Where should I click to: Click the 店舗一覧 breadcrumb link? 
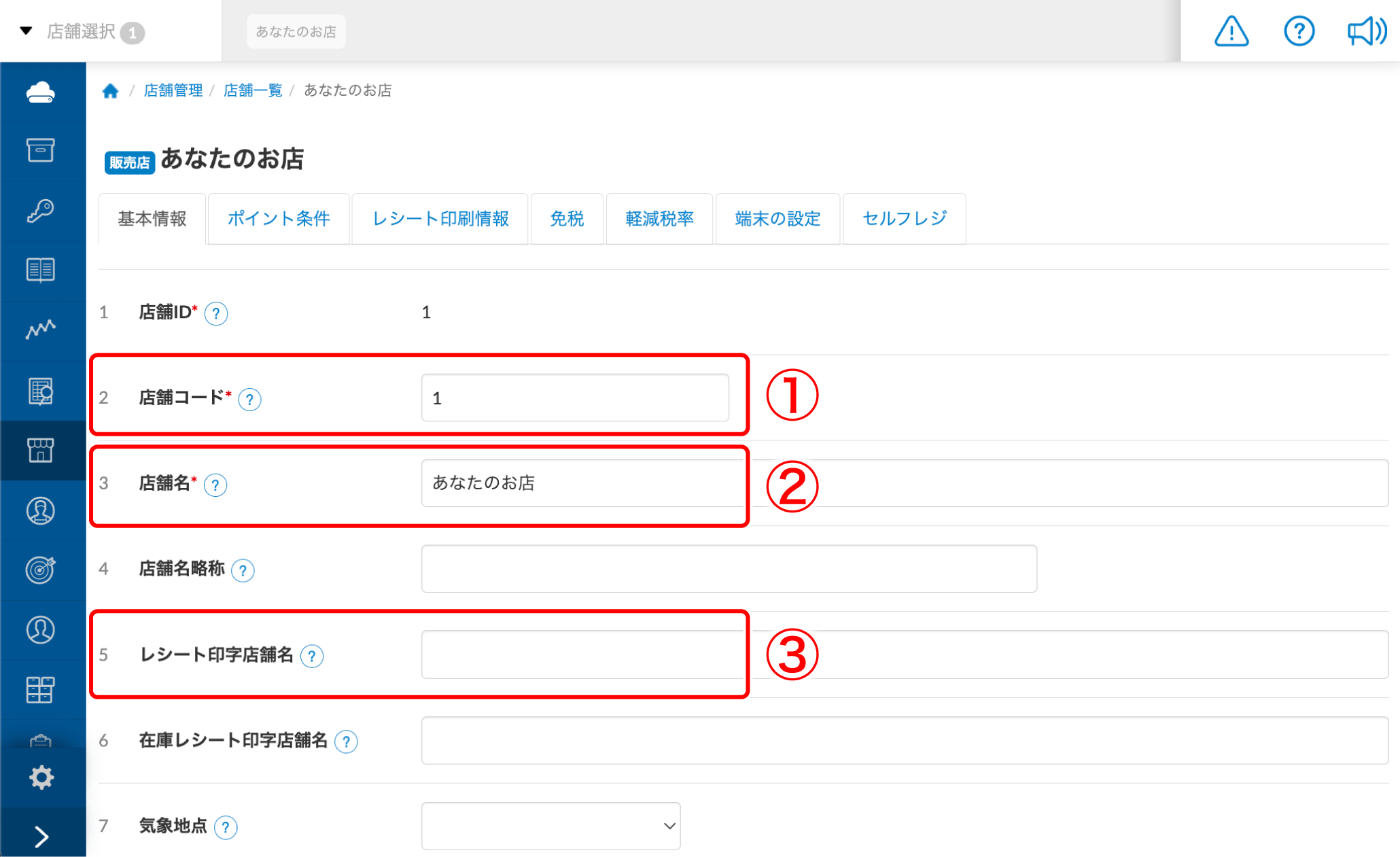pyautogui.click(x=253, y=90)
